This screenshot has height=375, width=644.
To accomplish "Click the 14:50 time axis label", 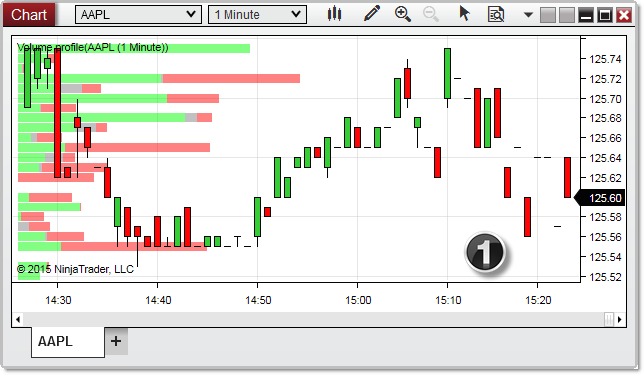I will (258, 300).
